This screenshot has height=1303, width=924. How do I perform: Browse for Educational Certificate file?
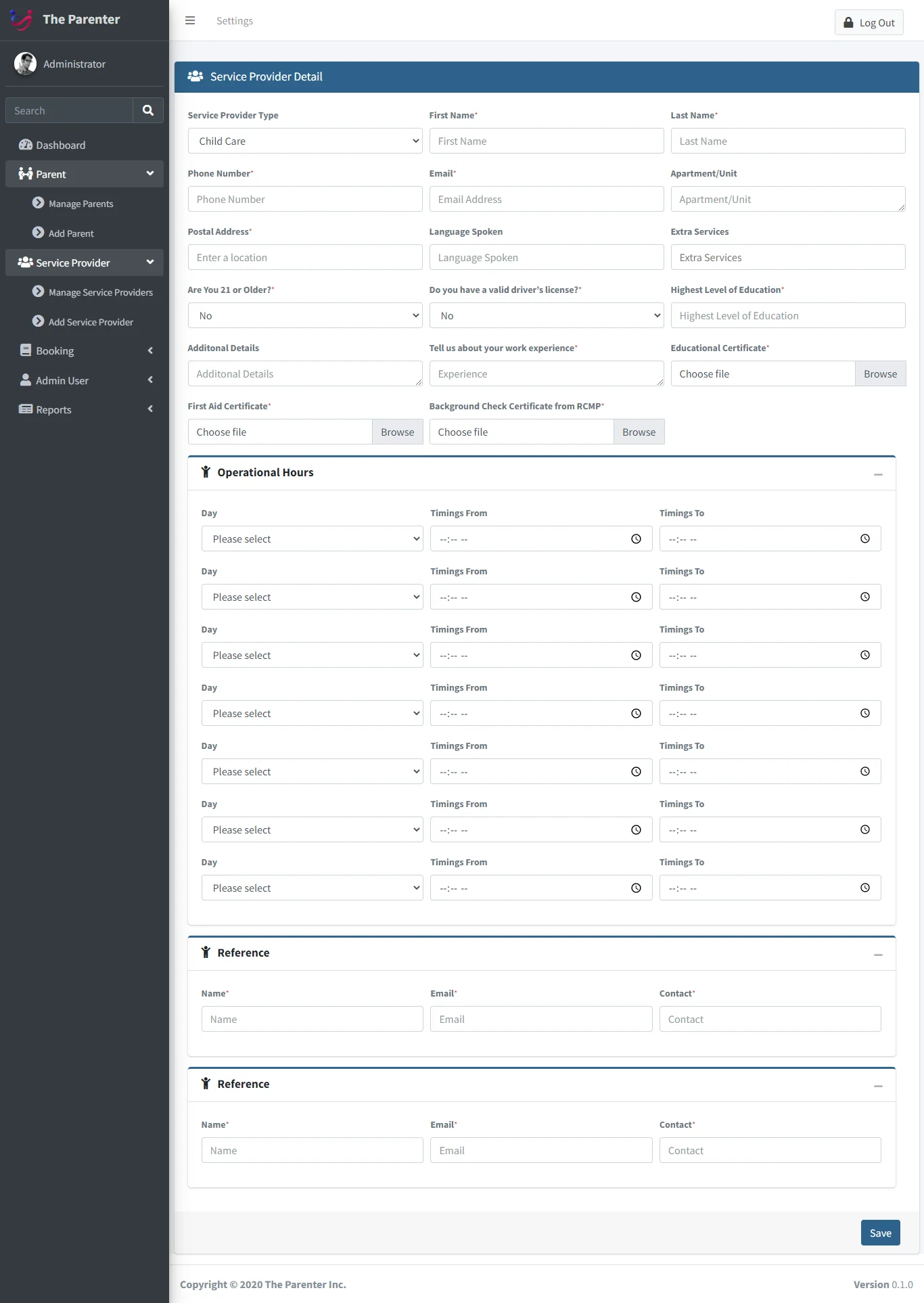coord(880,374)
